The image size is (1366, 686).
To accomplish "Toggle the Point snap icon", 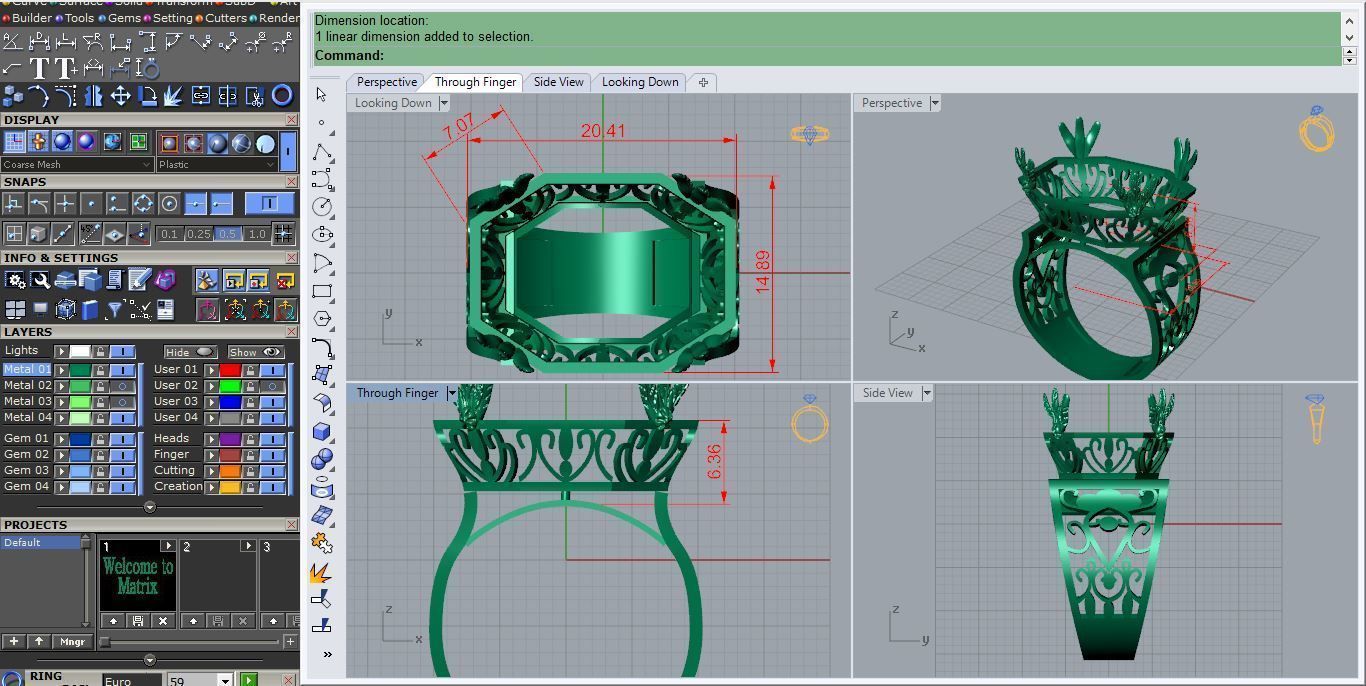I will click(91, 204).
